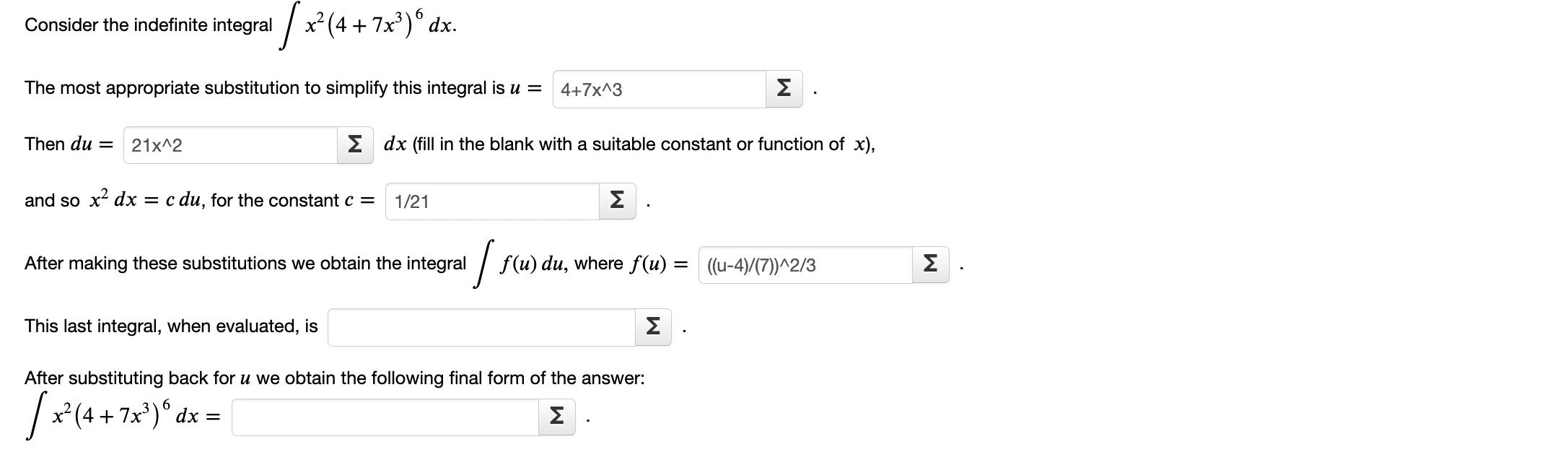The height and width of the screenshot is (460, 1568).
Task: Open the equation editor for the final answer field
Action: click(556, 415)
